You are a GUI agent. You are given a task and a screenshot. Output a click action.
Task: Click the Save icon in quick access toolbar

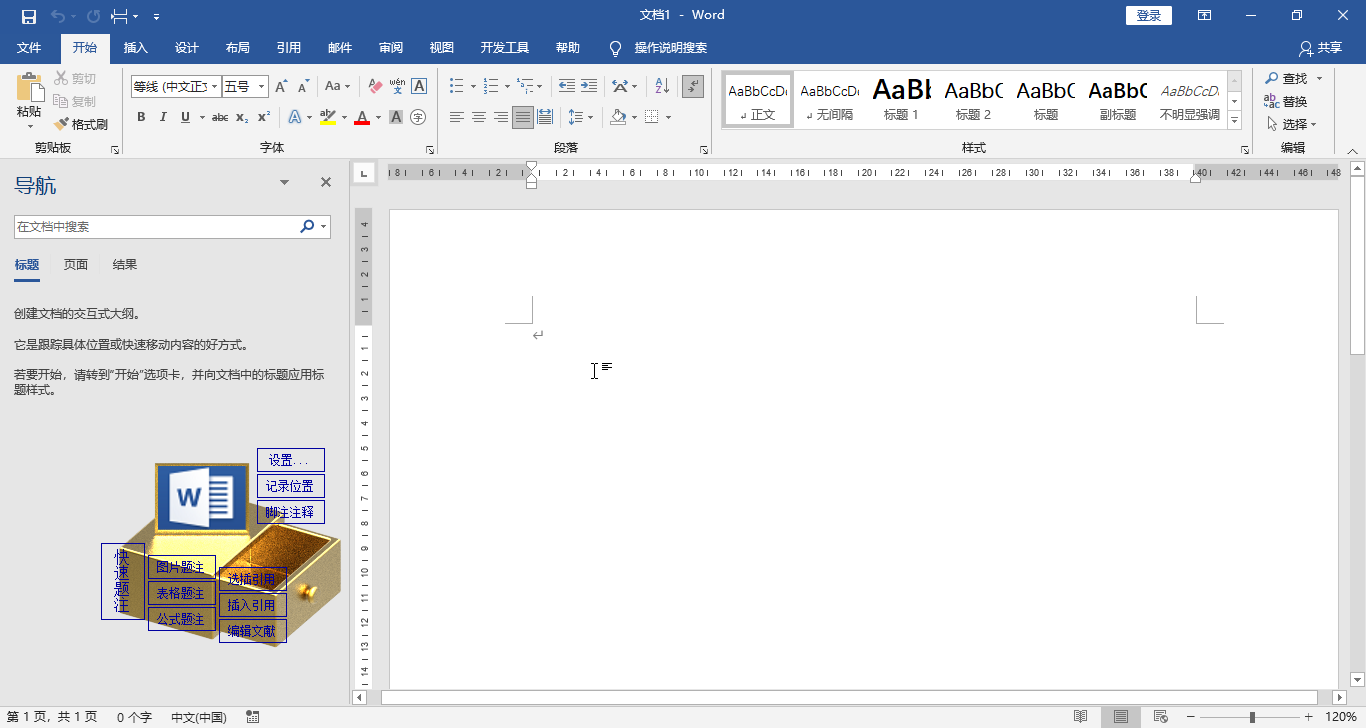click(28, 16)
